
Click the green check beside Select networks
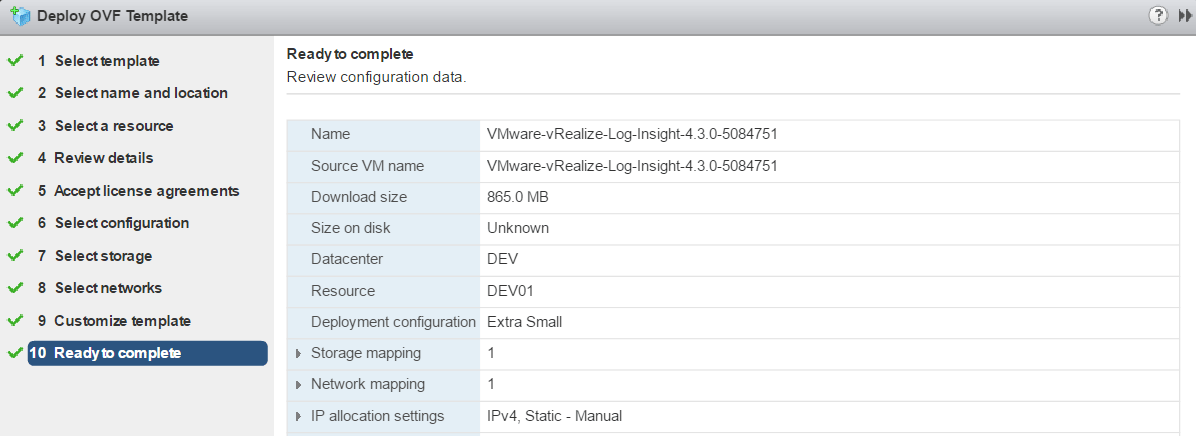[x=15, y=288]
